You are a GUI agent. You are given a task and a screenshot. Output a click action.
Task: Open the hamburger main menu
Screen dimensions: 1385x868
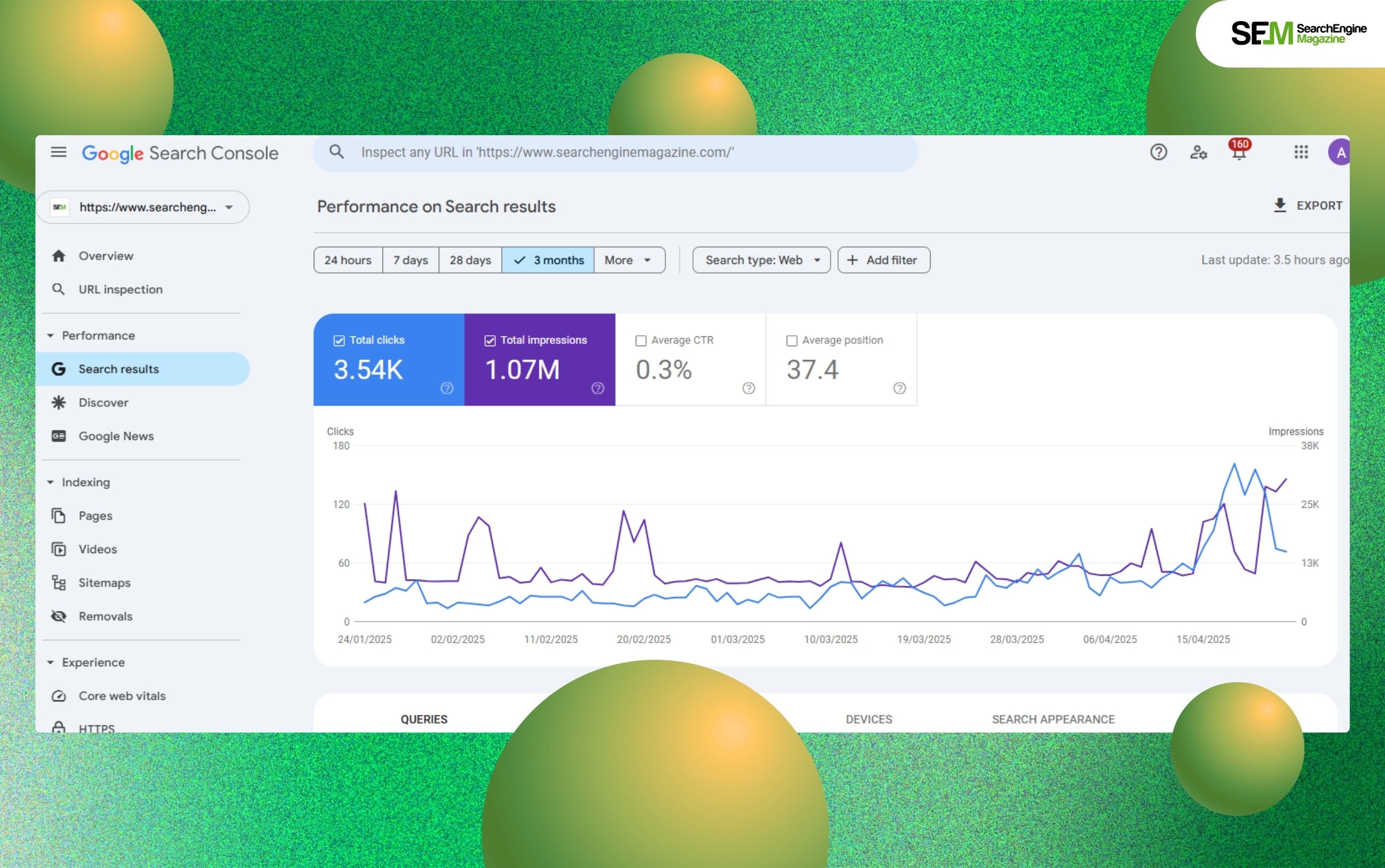[58, 152]
